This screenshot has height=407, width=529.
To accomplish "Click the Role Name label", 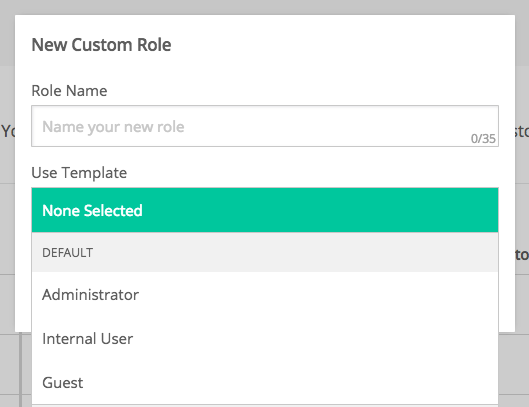I will tap(69, 90).
